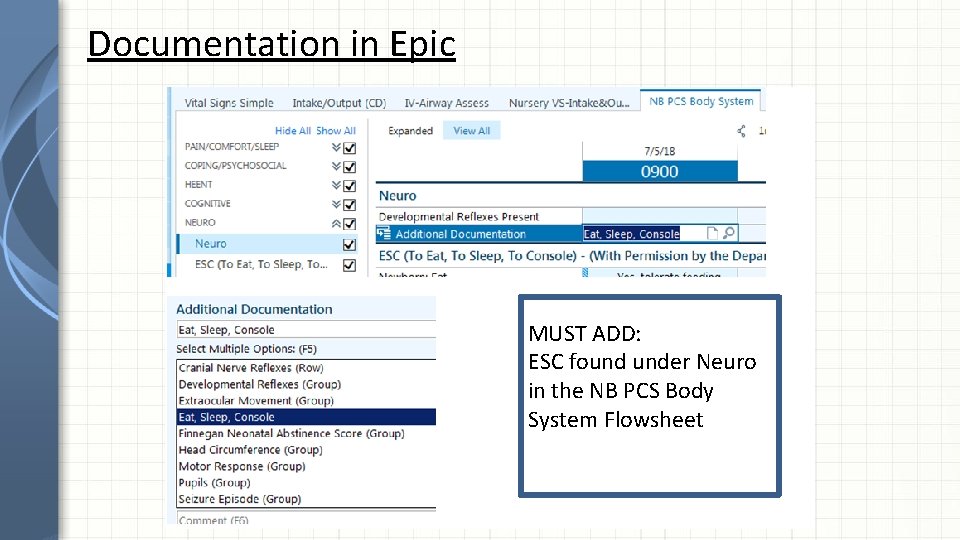Choose Head Circumference (Group) option
The width and height of the screenshot is (960, 540).
pyautogui.click(x=306, y=450)
